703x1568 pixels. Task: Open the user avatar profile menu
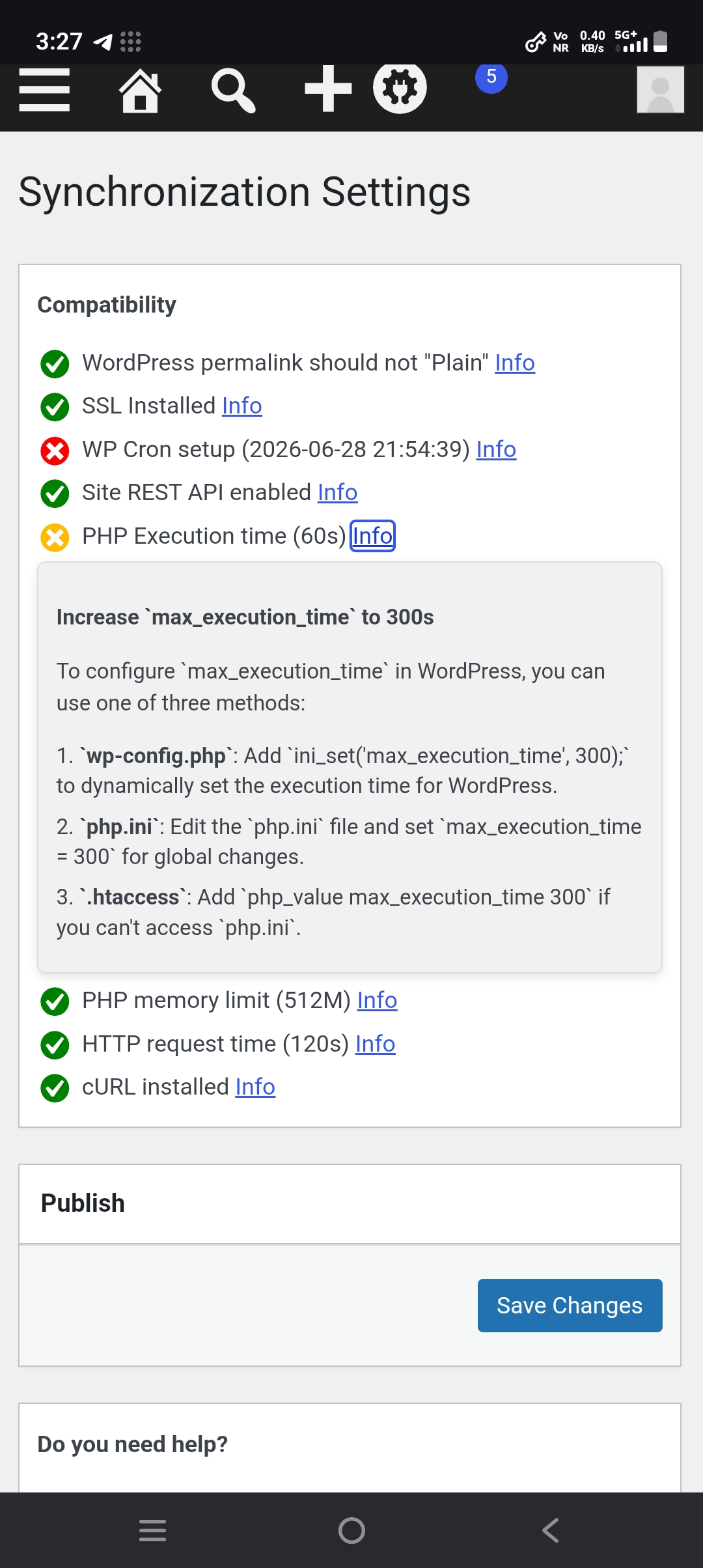[661, 90]
